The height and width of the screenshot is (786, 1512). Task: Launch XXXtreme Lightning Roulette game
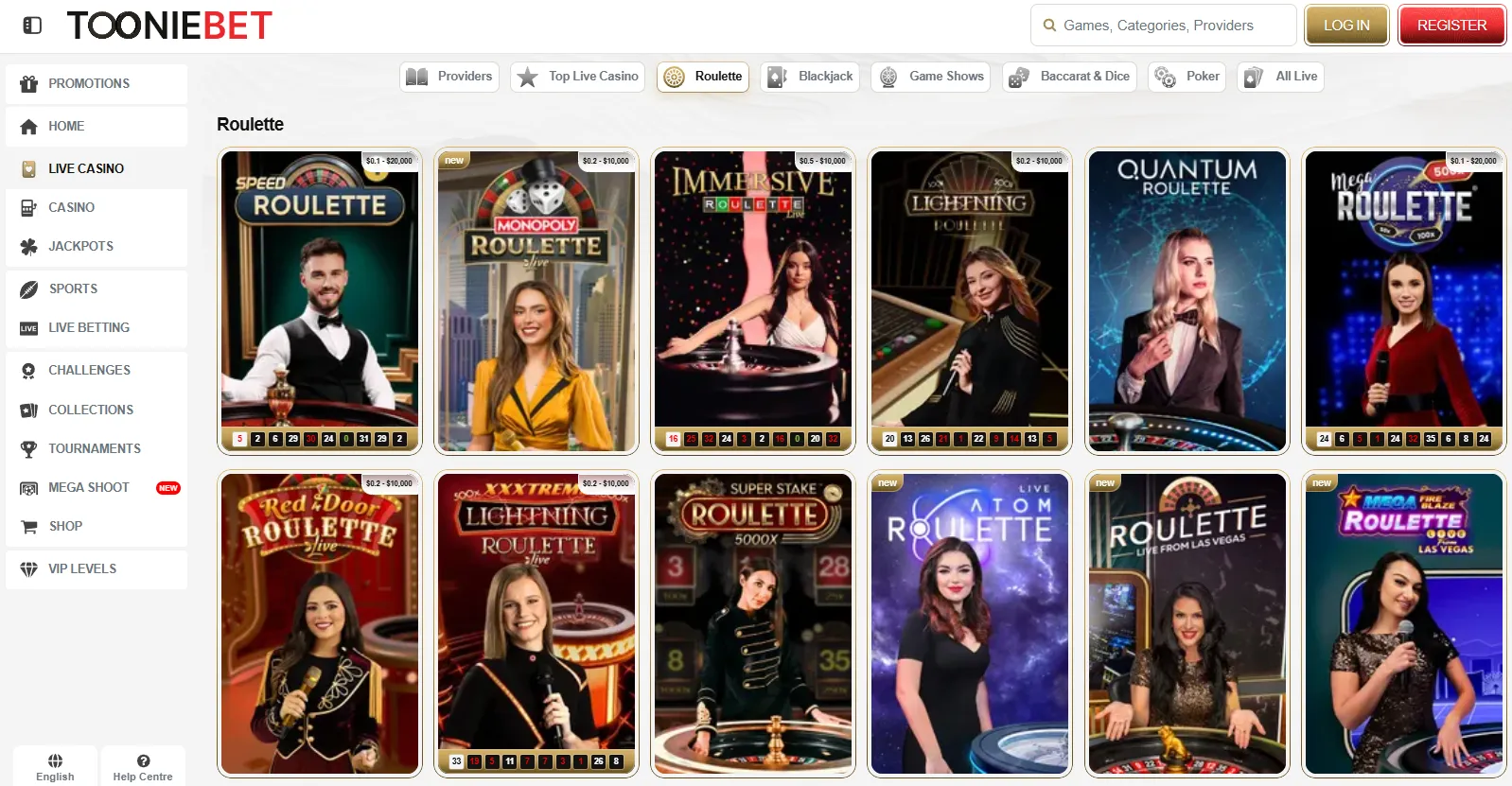click(536, 624)
